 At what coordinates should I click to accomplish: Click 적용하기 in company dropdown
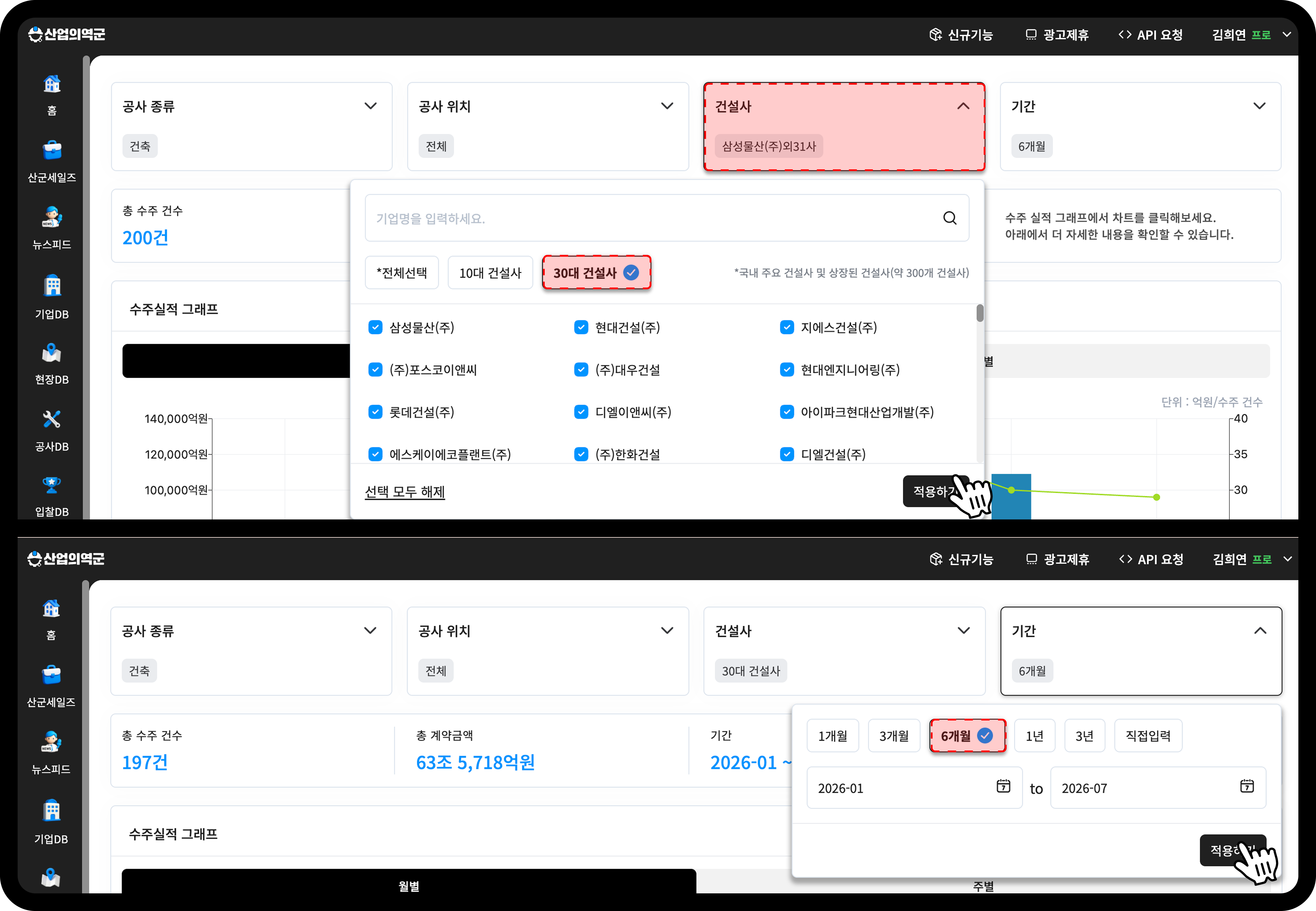(936, 491)
